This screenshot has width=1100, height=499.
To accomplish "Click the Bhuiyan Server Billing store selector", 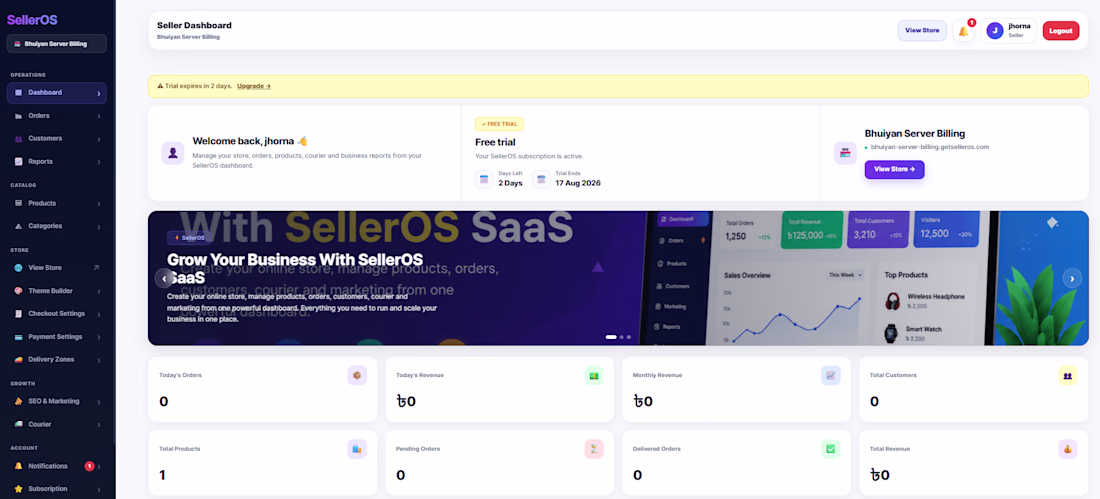I will pos(57,44).
